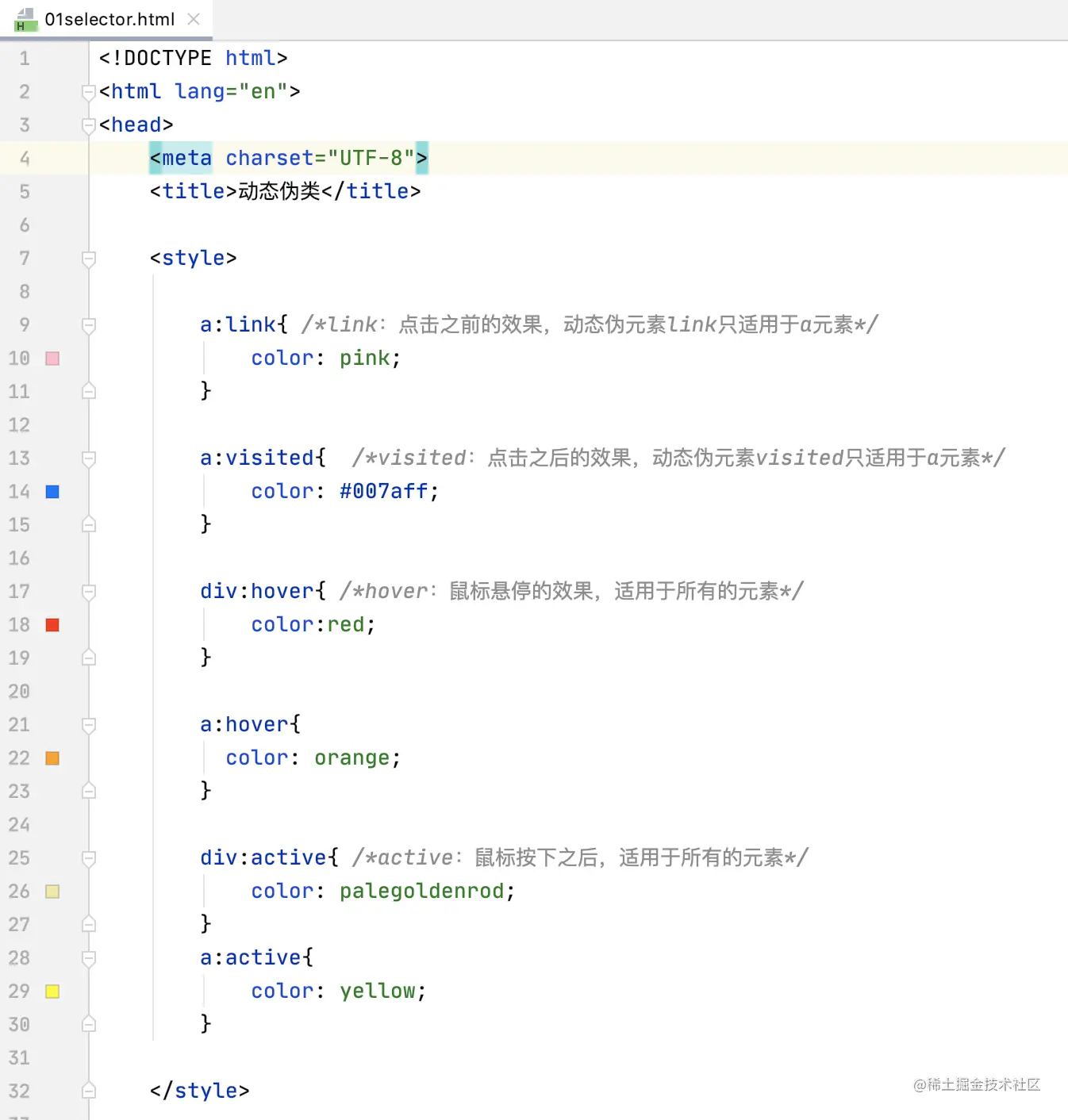
Task: Place cursor on the meta charset line
Action: [x=555, y=159]
